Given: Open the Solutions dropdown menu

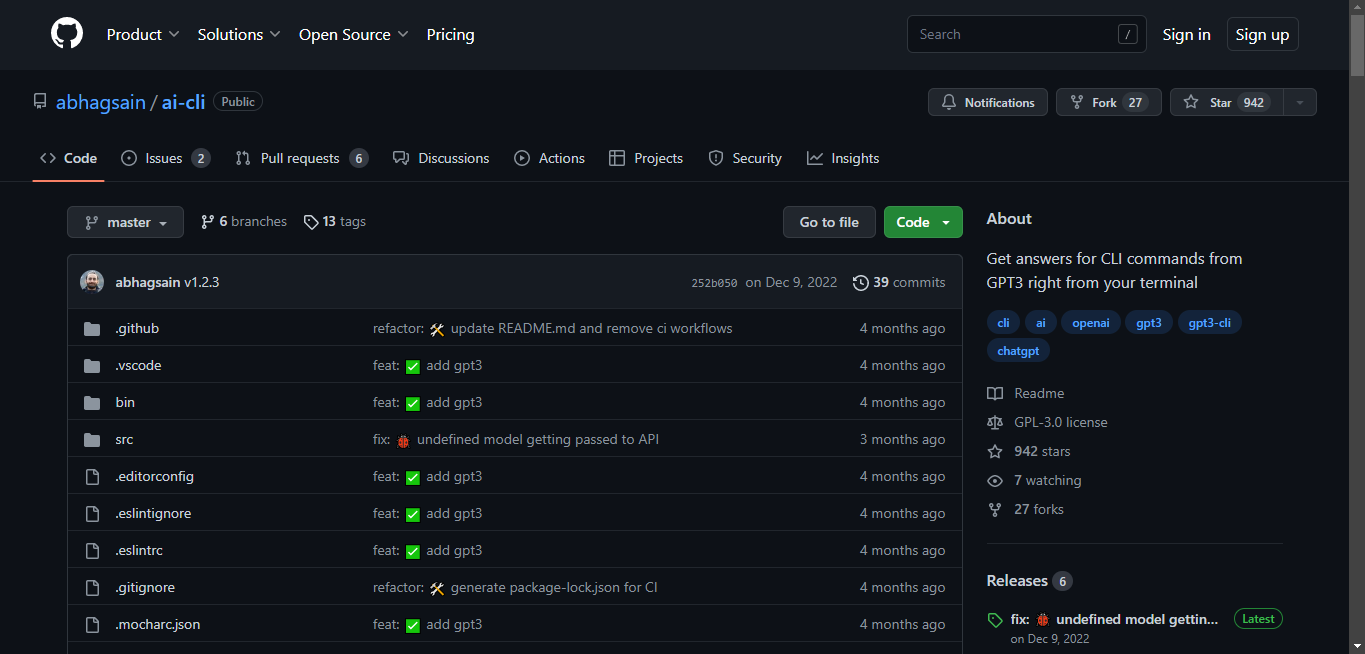Looking at the screenshot, I should click(239, 34).
